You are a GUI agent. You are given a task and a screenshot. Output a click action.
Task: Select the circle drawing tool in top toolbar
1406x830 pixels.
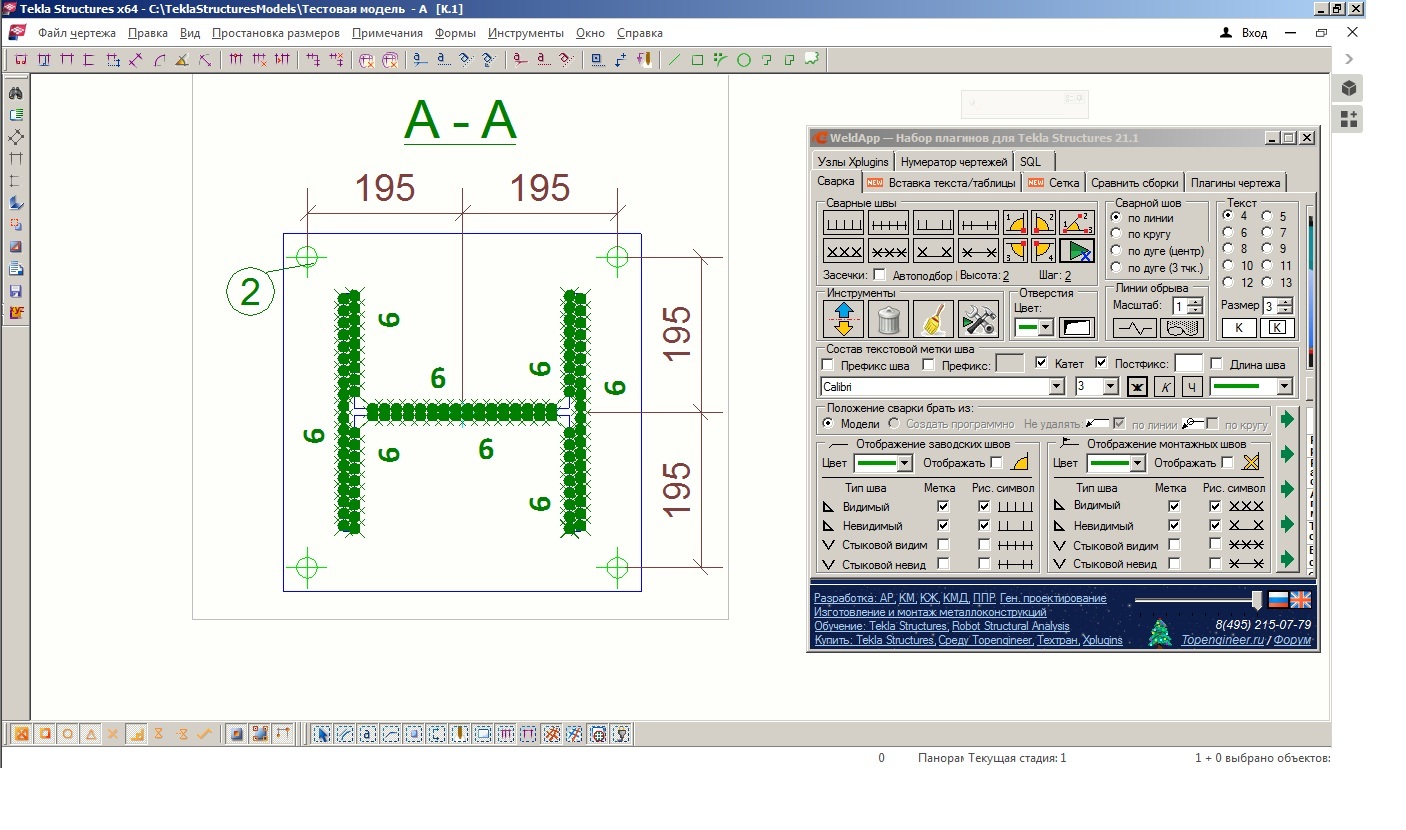tap(743, 60)
